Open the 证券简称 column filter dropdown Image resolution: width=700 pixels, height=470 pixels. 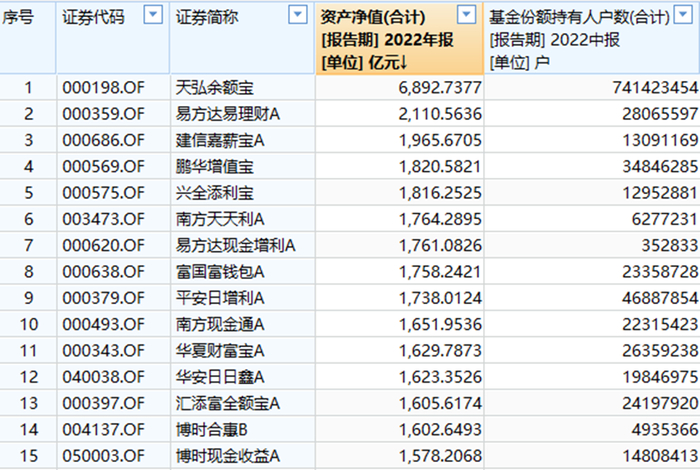298,15
